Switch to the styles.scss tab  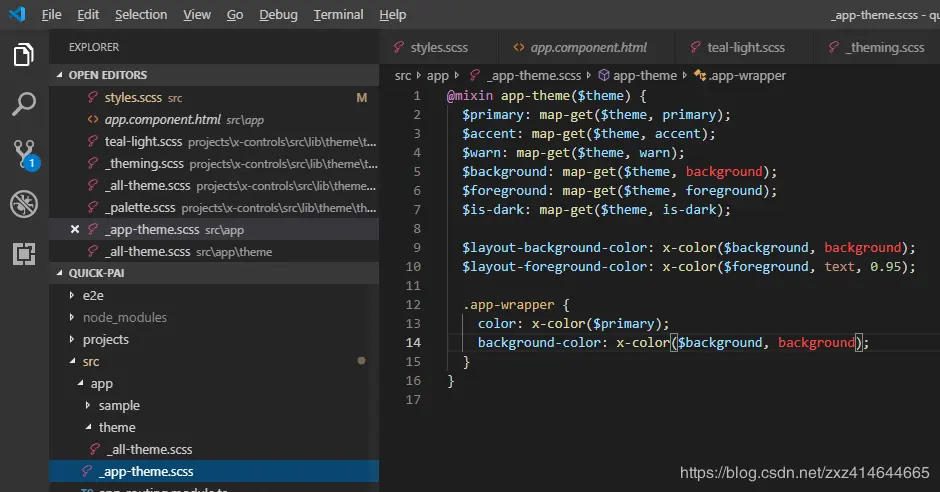438,47
